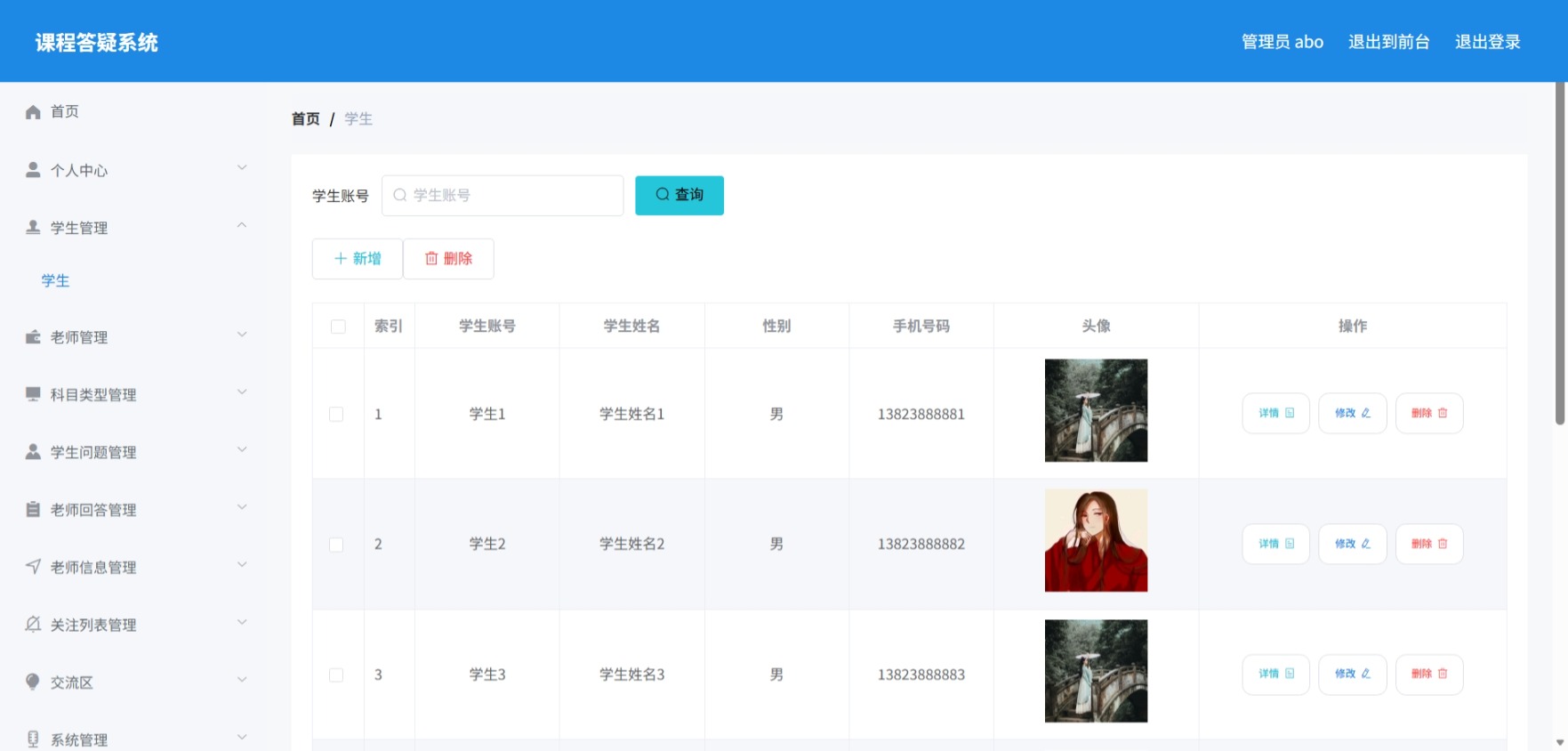Image resolution: width=1568 pixels, height=751 pixels.
Task: Click the person icon next to 个人中心
Action: pos(33,170)
